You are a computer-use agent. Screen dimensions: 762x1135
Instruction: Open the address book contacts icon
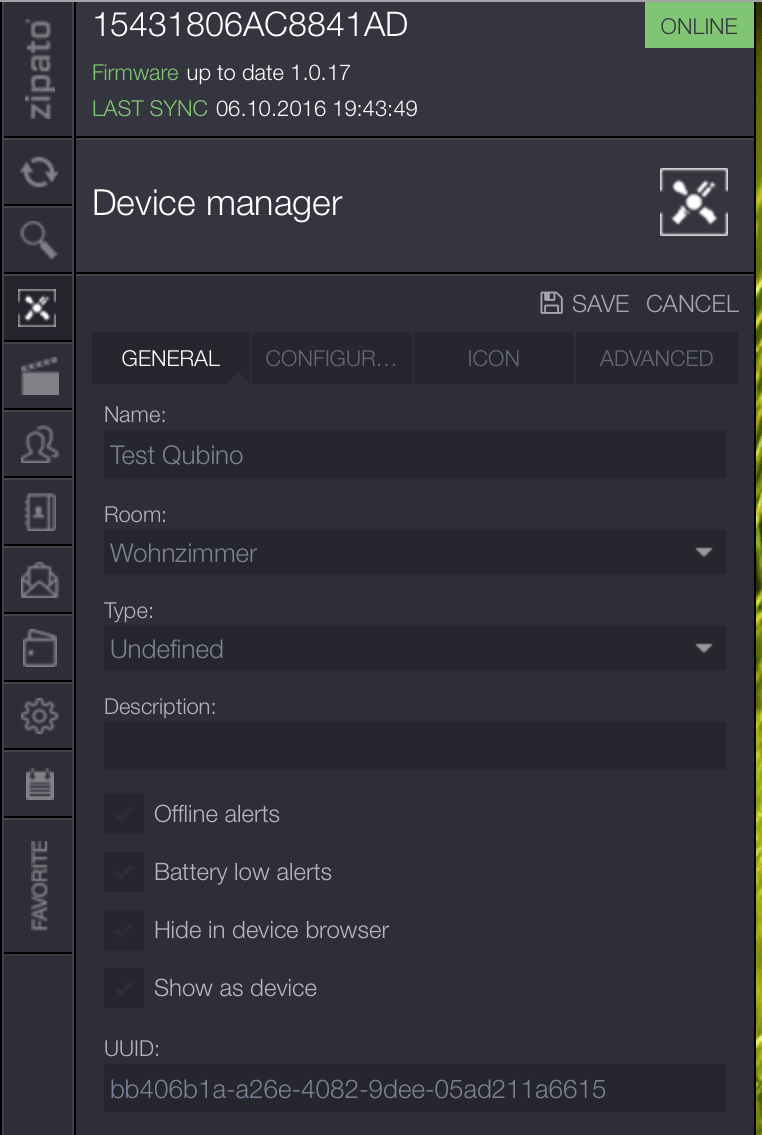38,513
